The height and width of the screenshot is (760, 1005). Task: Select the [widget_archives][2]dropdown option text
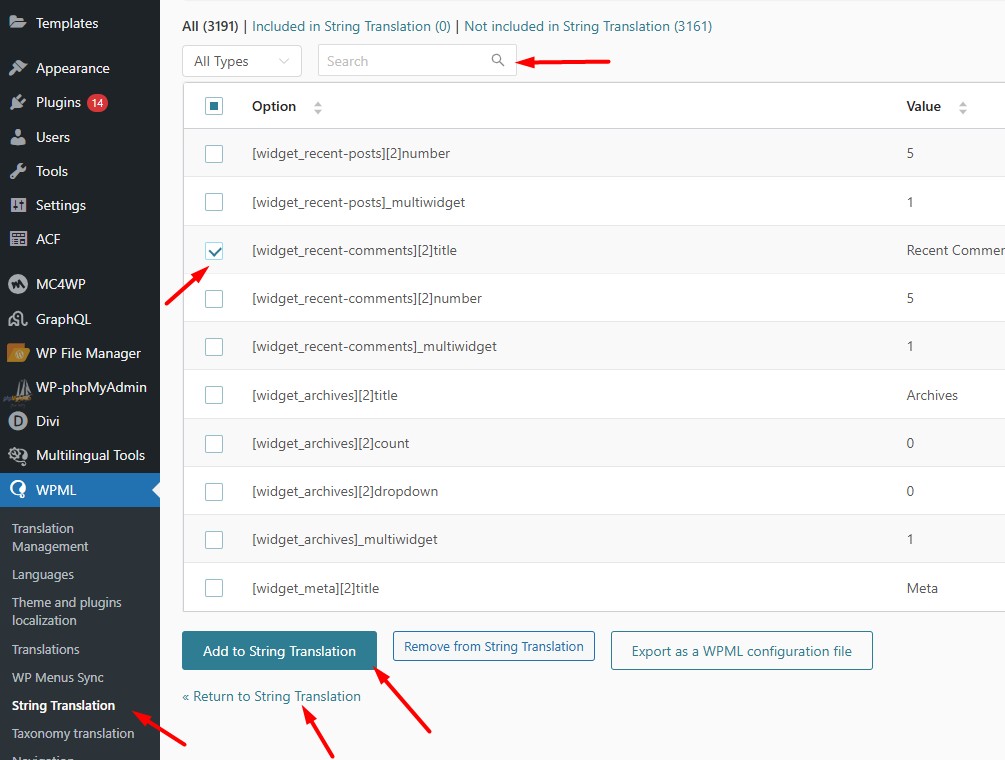[345, 492]
